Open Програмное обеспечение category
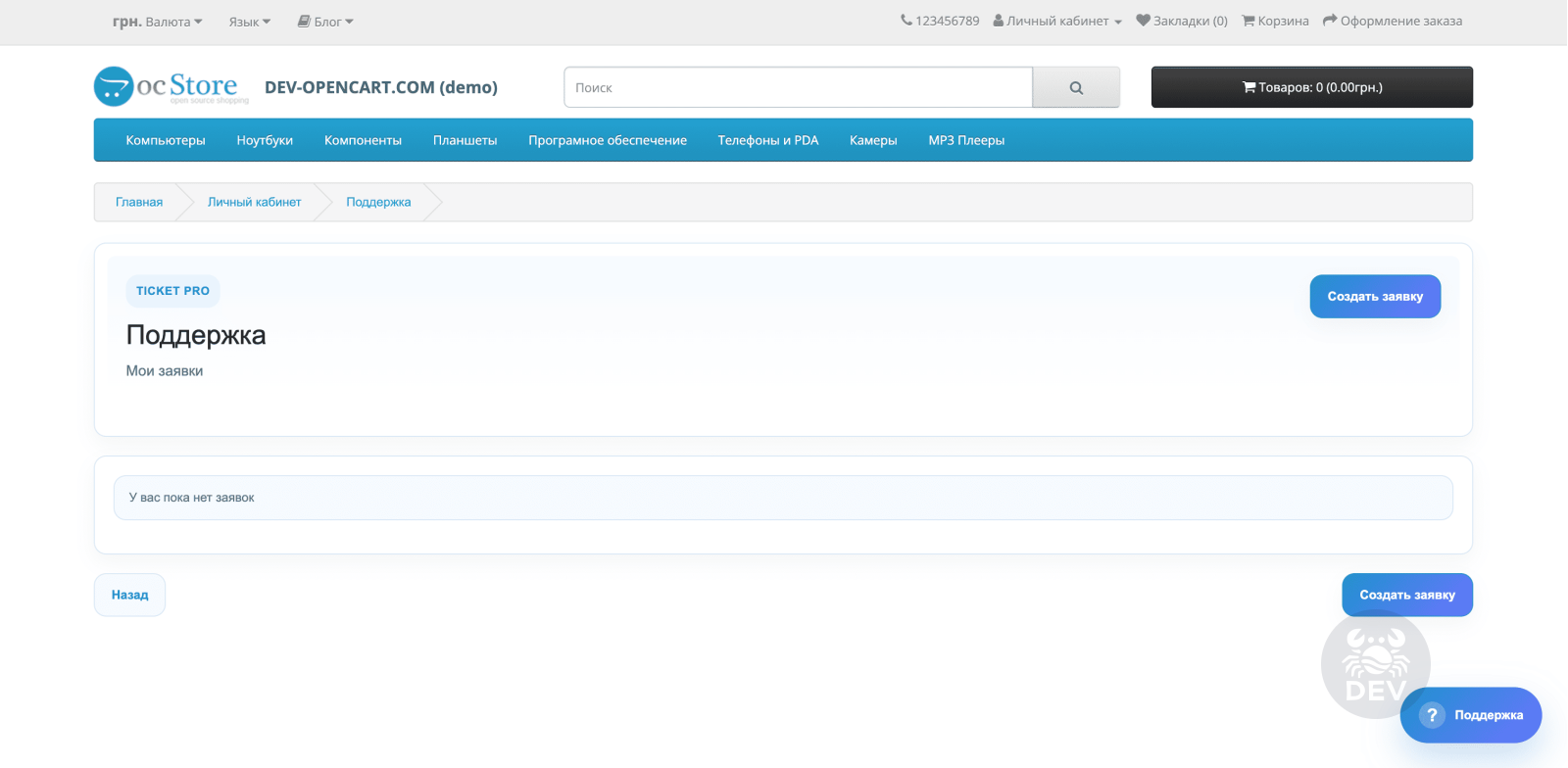This screenshot has width=1568, height=768. (x=608, y=140)
